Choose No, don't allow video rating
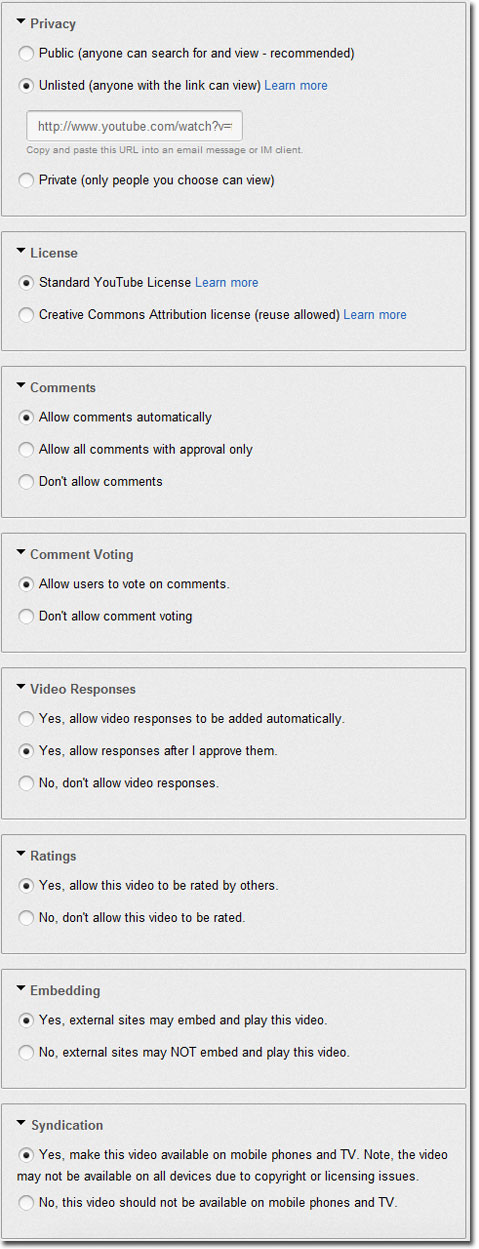Image resolution: width=479 pixels, height=1249 pixels. coord(27,918)
